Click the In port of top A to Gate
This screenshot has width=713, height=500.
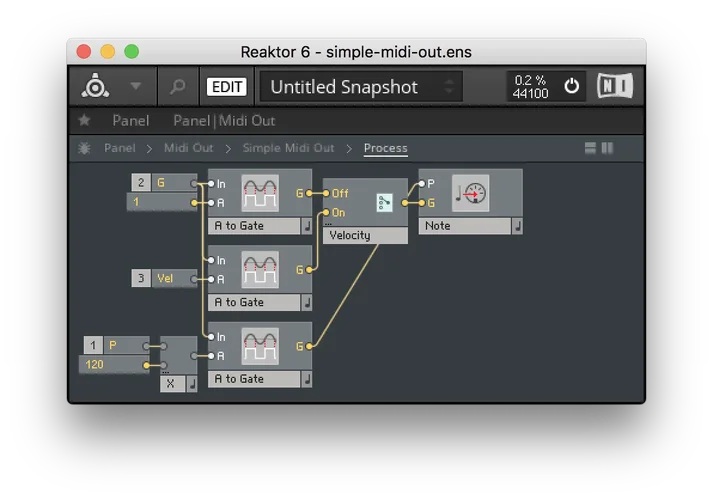(211, 184)
